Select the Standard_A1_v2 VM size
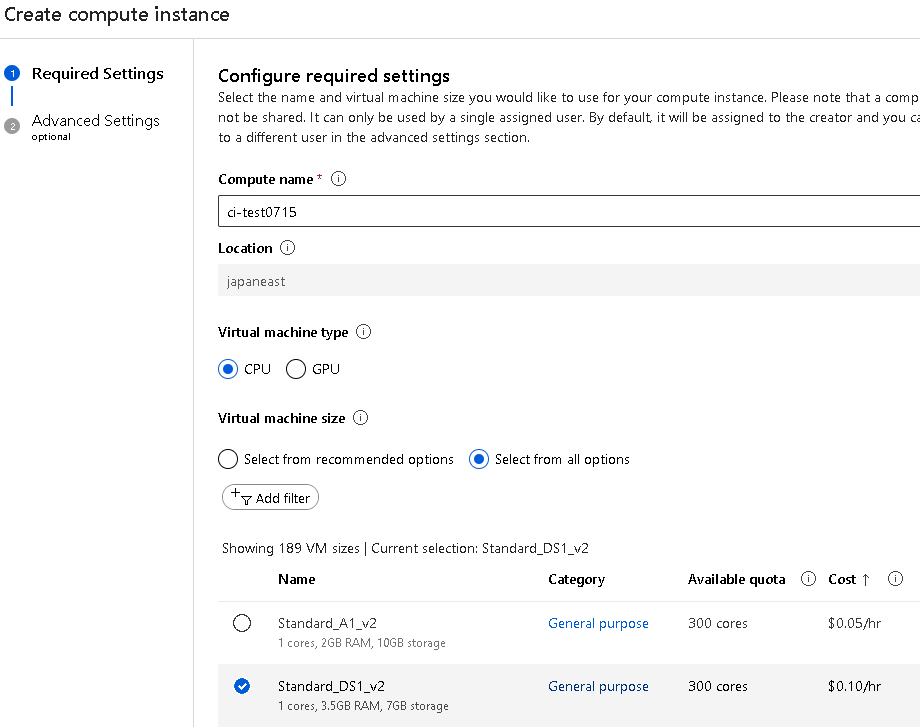The width and height of the screenshot is (920, 727). click(x=242, y=623)
